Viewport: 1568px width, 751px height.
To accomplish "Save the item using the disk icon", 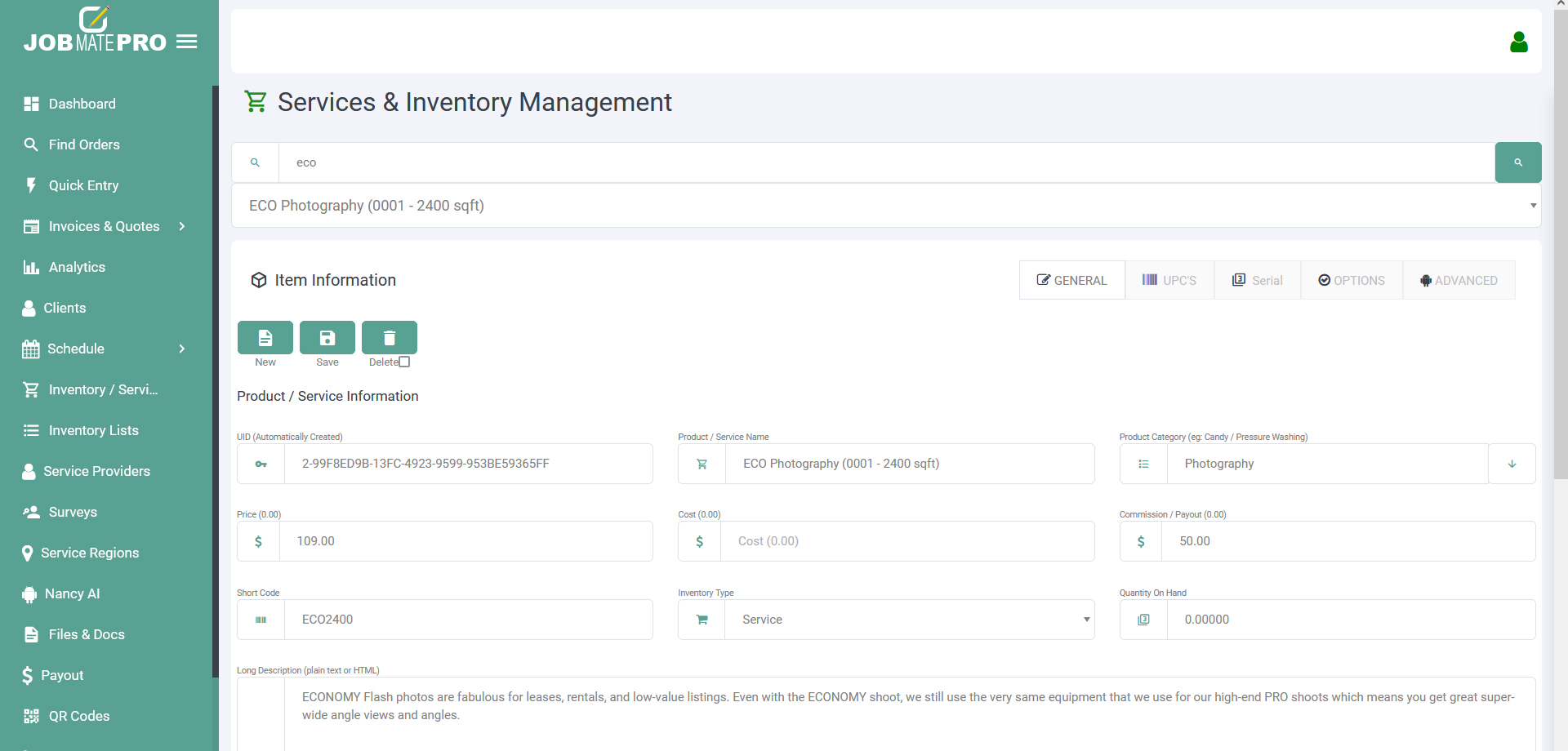I will pos(327,337).
